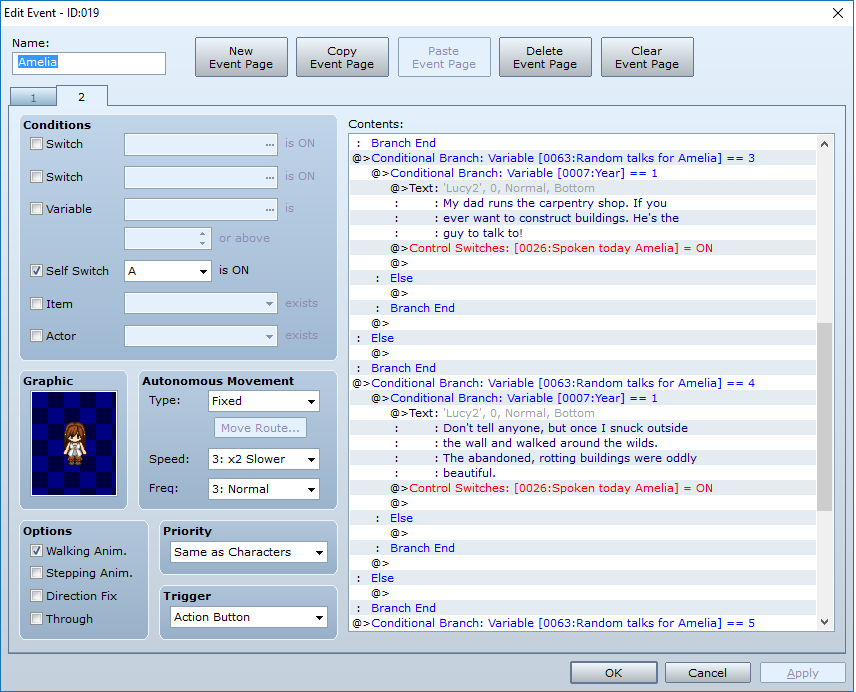856x692 pixels.
Task: Open Trigger dropdown Action Button
Action: 248,617
